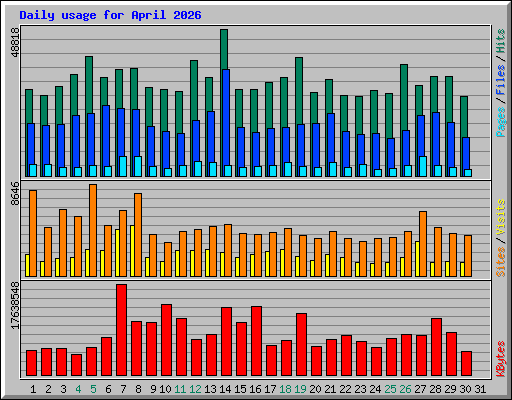The height and width of the screenshot is (400, 512).
Task: Click the red KBytes bar for day 28
Action: tap(436, 347)
